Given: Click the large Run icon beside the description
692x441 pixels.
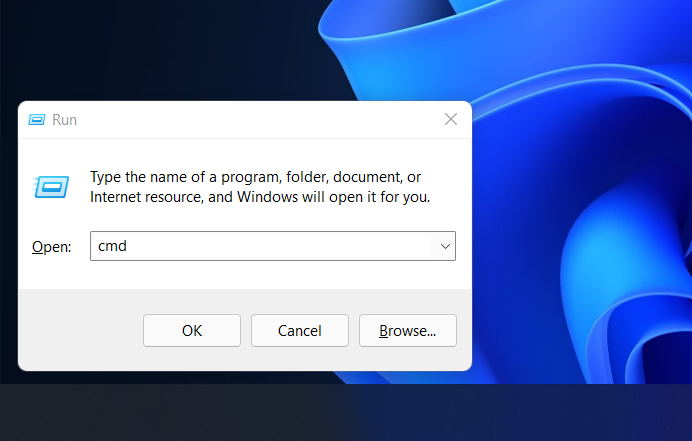Looking at the screenshot, I should click(x=51, y=187).
